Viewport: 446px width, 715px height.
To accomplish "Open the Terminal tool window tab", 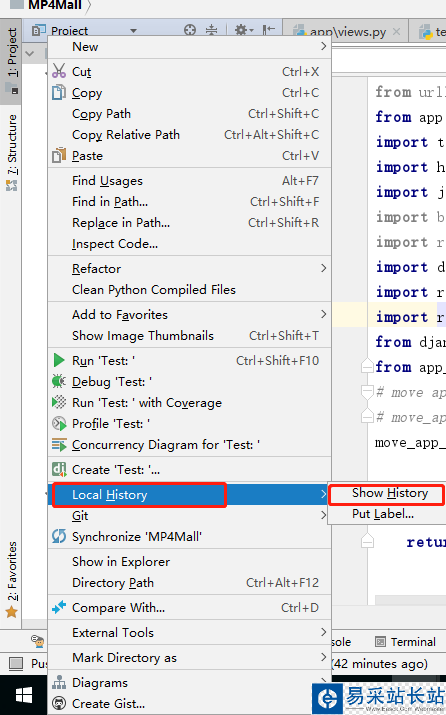I will (x=405, y=642).
